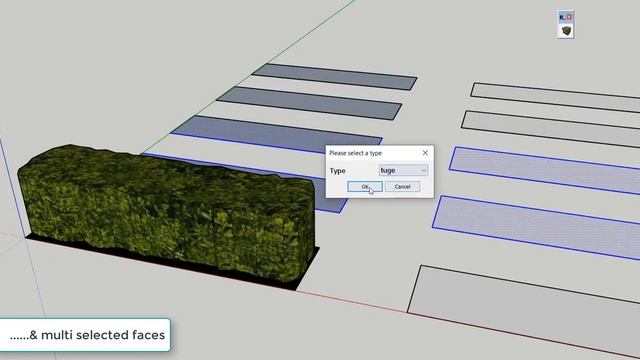The image size is (640, 360).
Task: Close the small floating plugin toolbar
Action: (x=569, y=17)
